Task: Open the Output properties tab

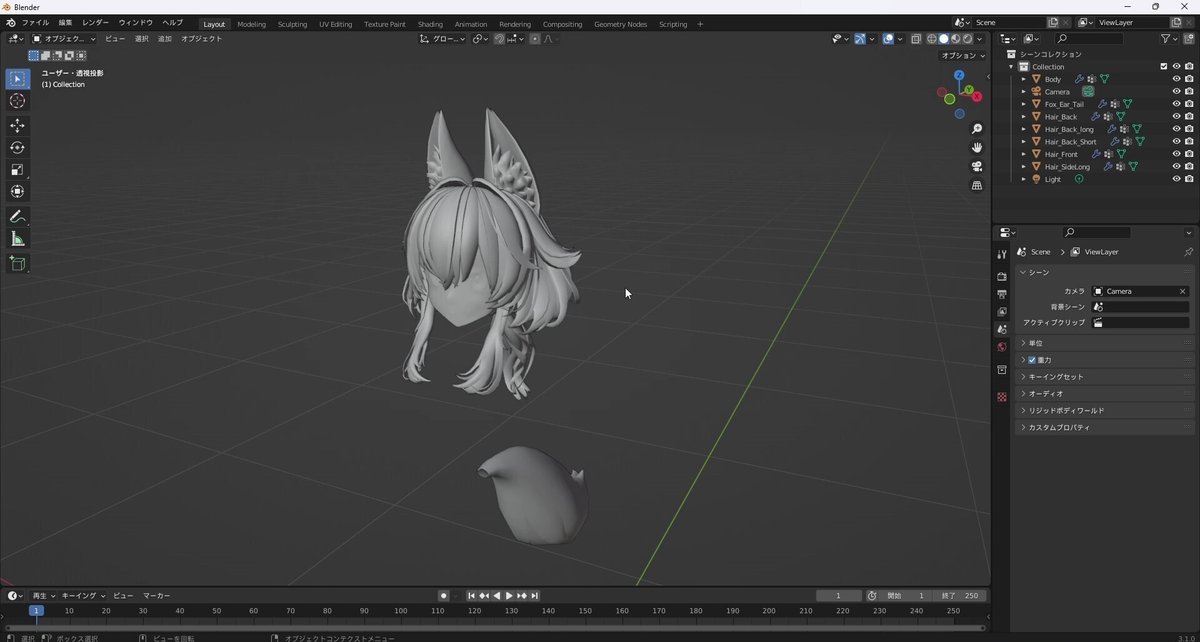Action: tap(1002, 294)
